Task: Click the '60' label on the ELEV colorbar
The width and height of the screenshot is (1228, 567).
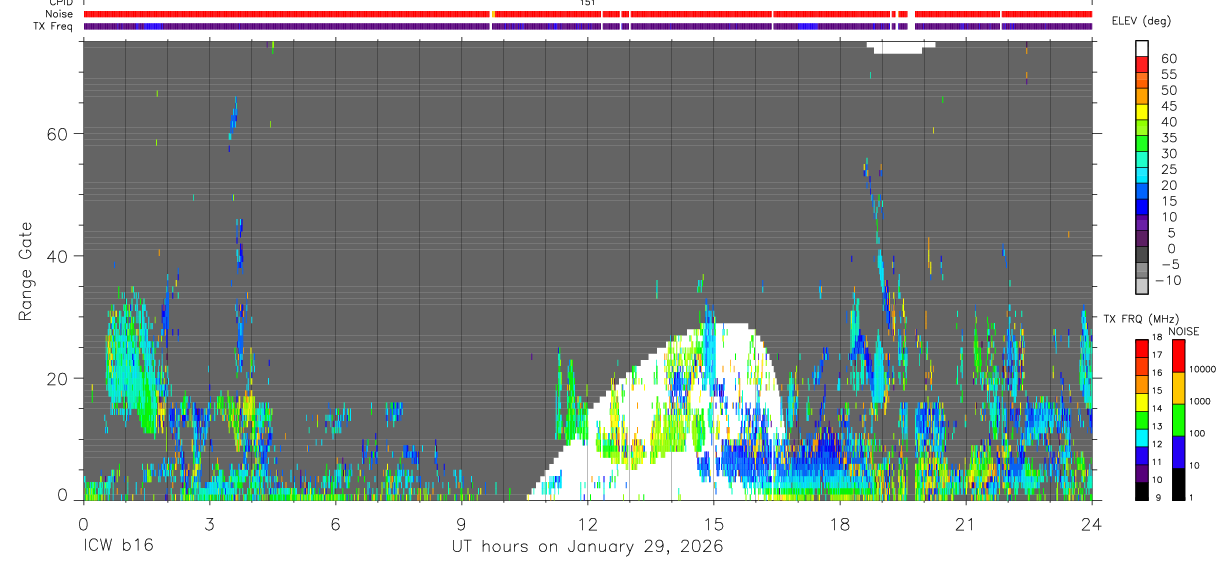Action: tap(1168, 58)
